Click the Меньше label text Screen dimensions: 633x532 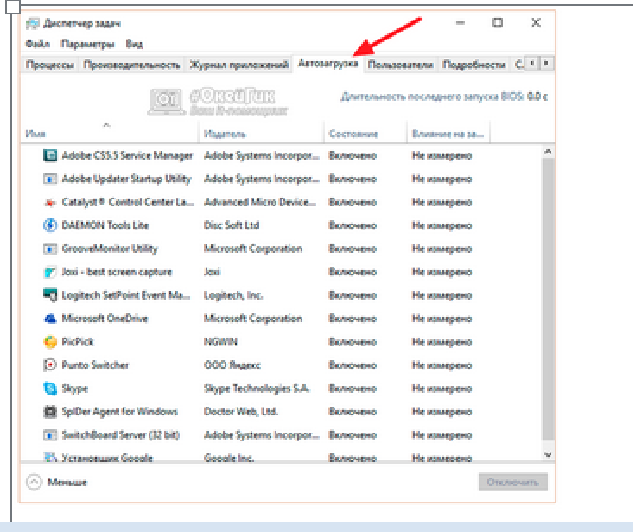coord(67,482)
